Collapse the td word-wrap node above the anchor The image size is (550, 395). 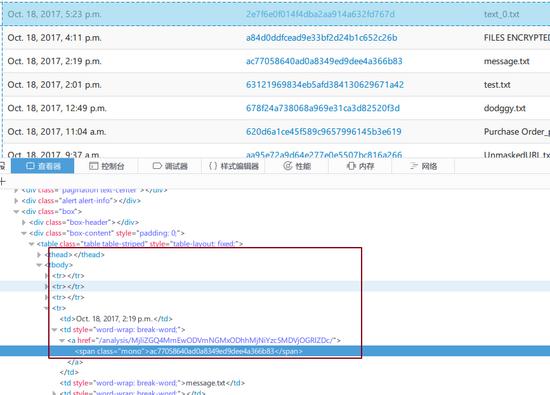click(x=54, y=330)
